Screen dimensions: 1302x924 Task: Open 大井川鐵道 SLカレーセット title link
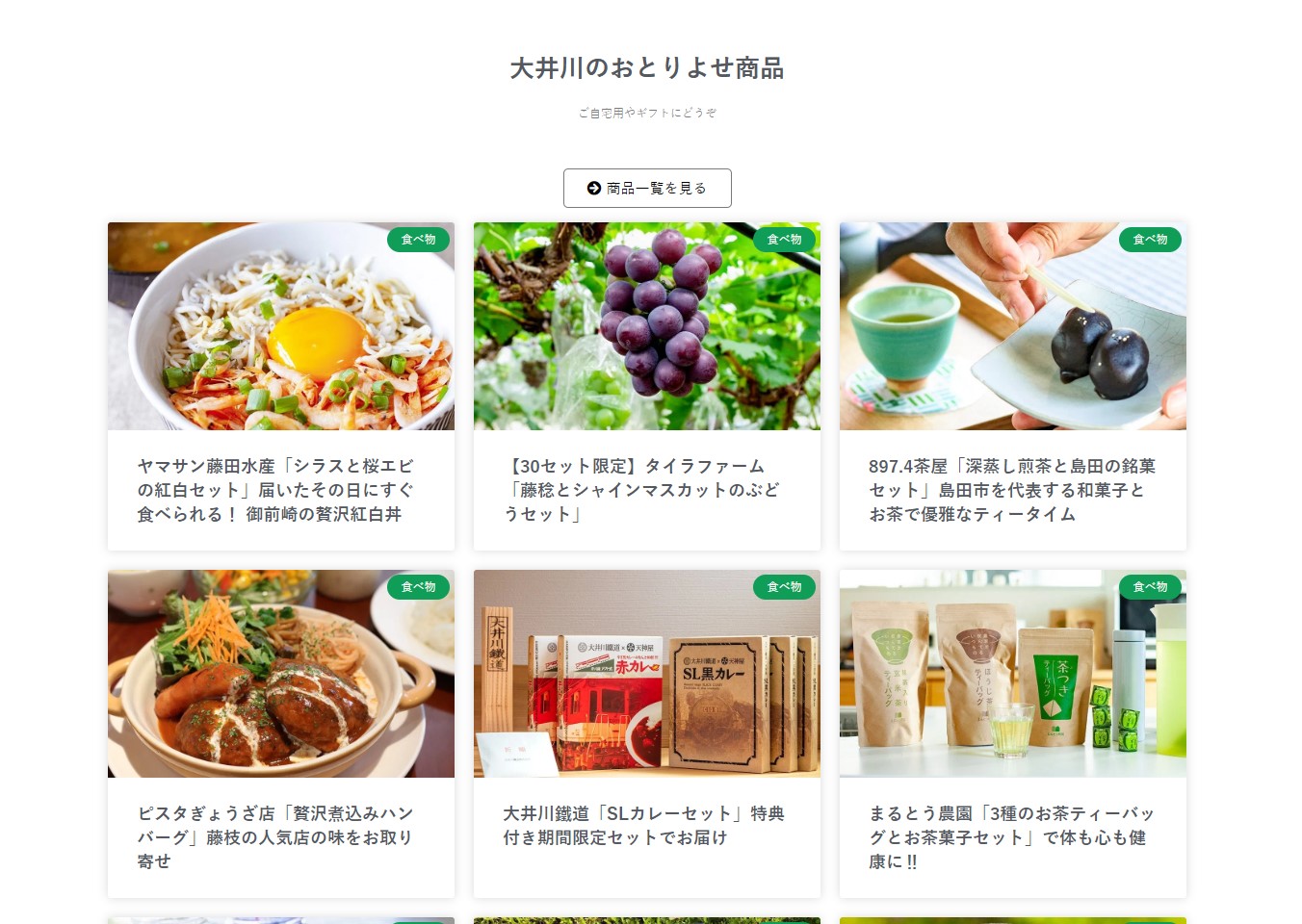tap(643, 826)
